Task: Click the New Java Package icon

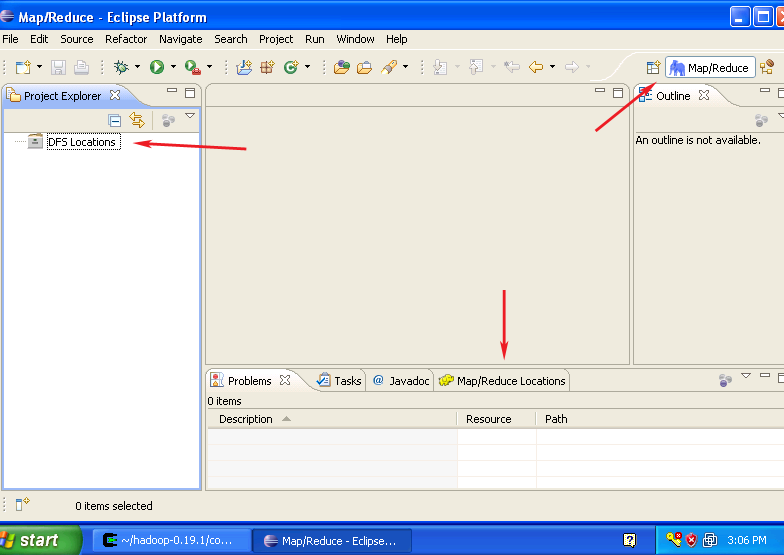Action: [x=268, y=67]
